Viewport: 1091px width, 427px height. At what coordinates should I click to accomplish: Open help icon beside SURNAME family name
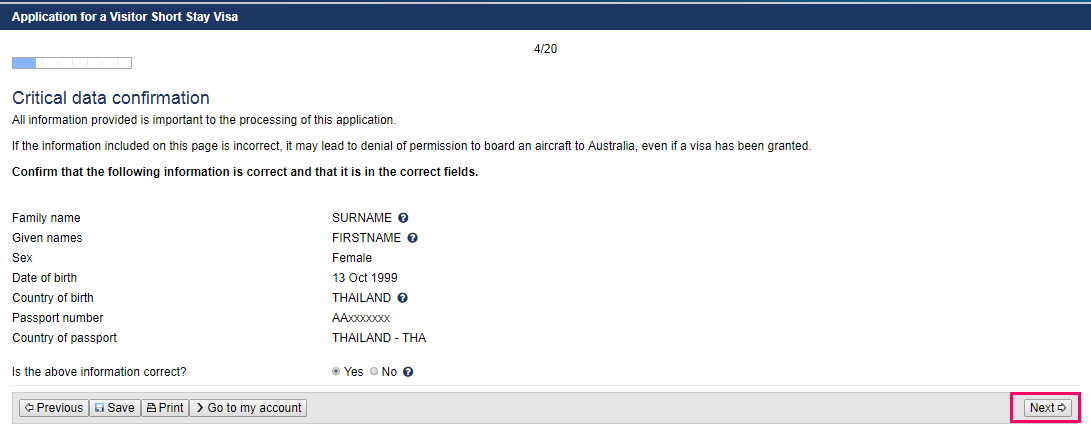pyautogui.click(x=403, y=218)
